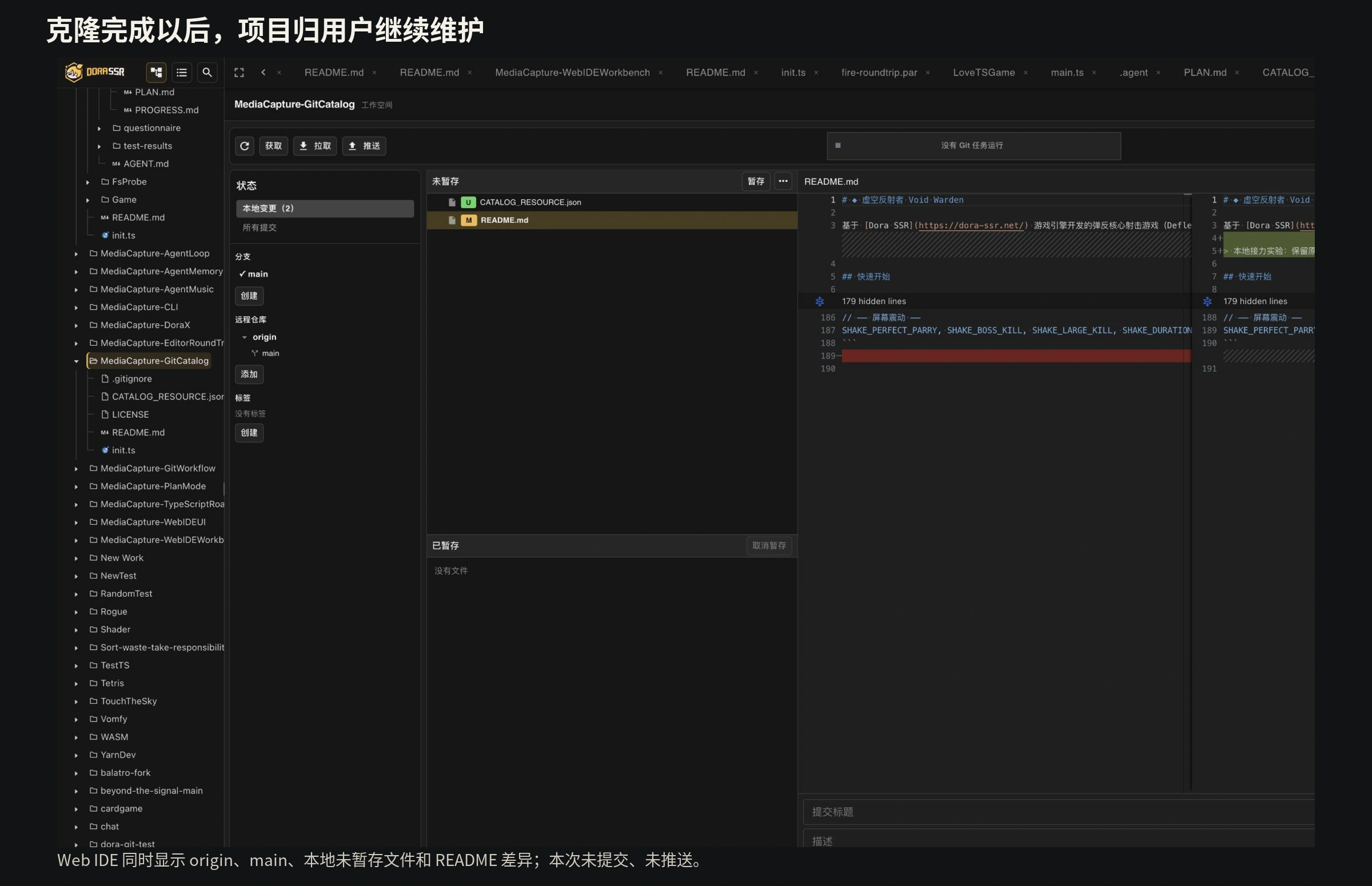Screen dimensions: 1372x886
Task: Select 所有提交 status entry
Action: (325, 228)
